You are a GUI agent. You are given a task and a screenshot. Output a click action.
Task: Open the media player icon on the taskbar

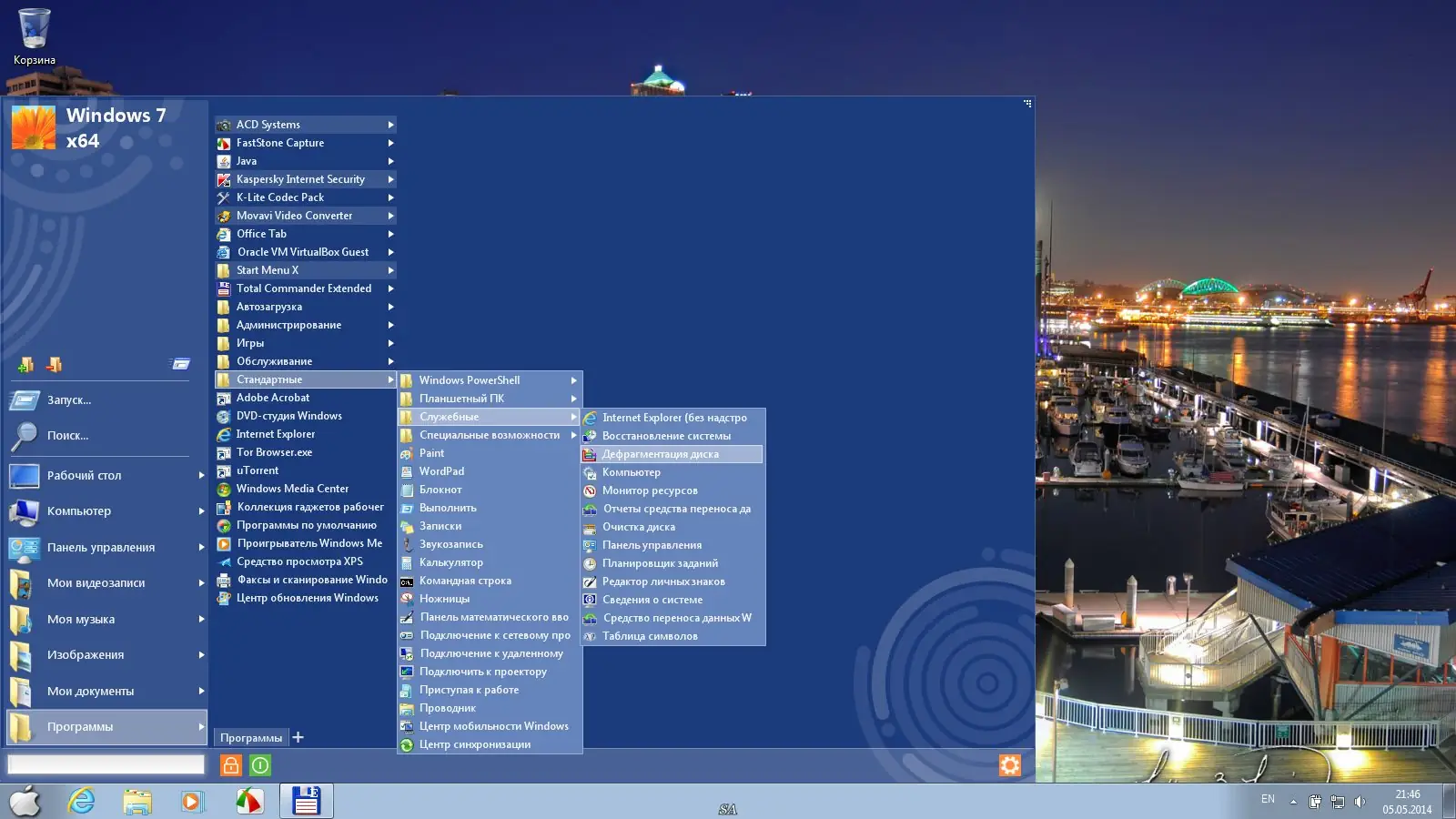tap(192, 801)
